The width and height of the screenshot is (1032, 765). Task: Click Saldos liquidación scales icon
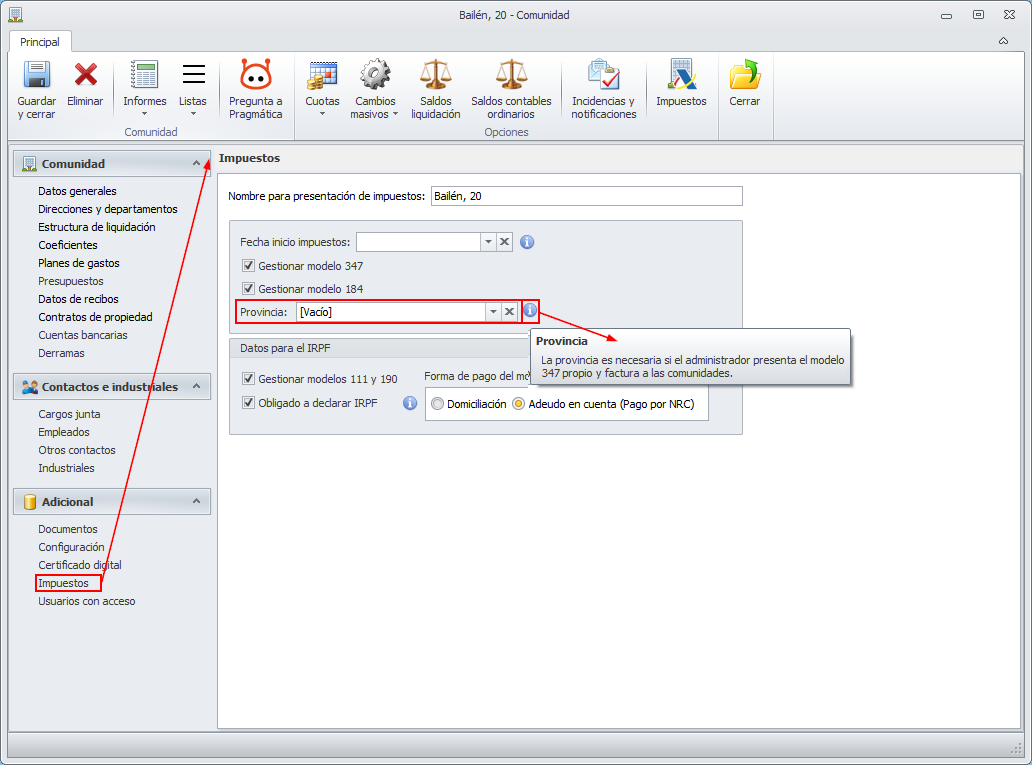coord(436,74)
